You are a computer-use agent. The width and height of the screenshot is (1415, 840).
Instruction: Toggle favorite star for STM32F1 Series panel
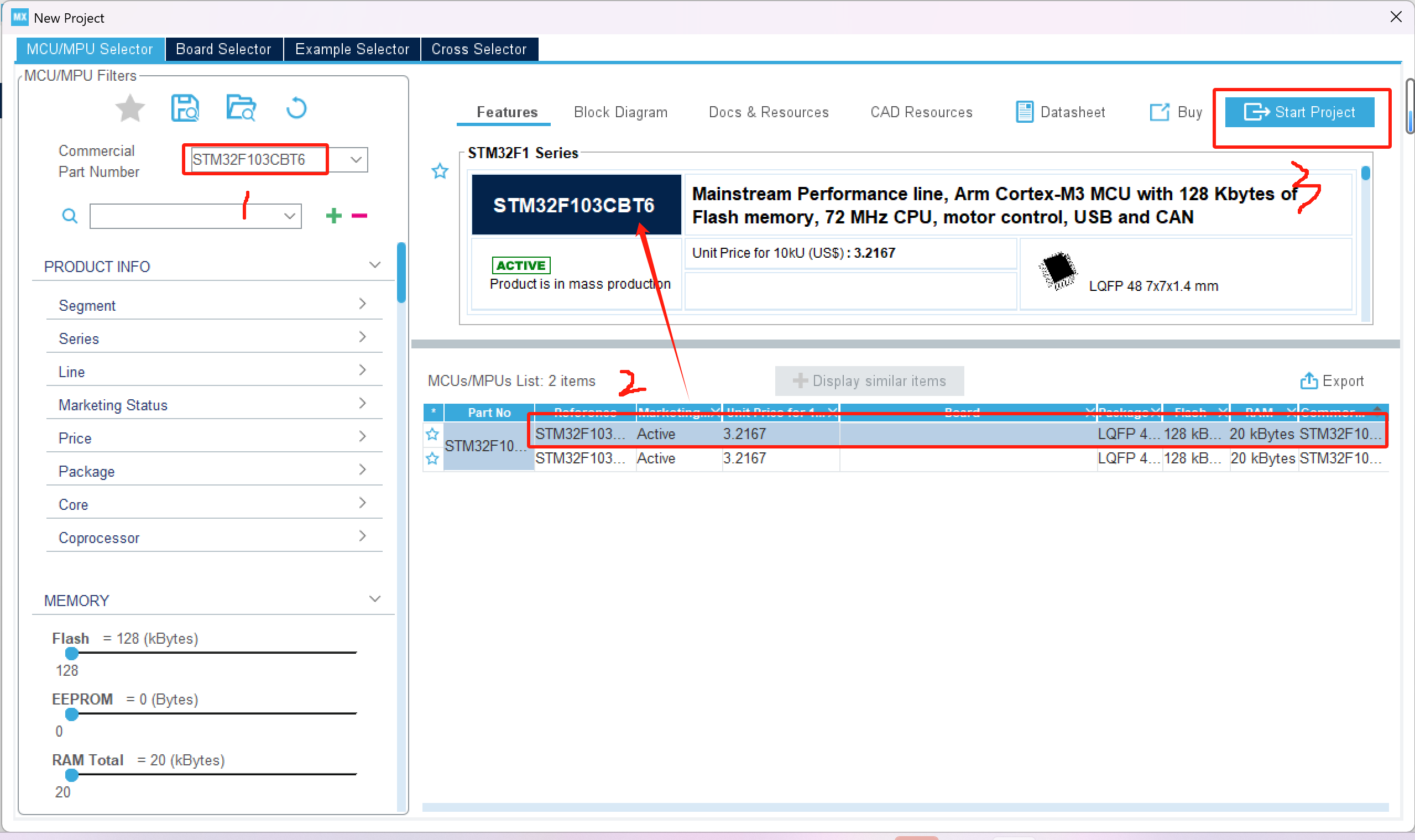pos(440,171)
